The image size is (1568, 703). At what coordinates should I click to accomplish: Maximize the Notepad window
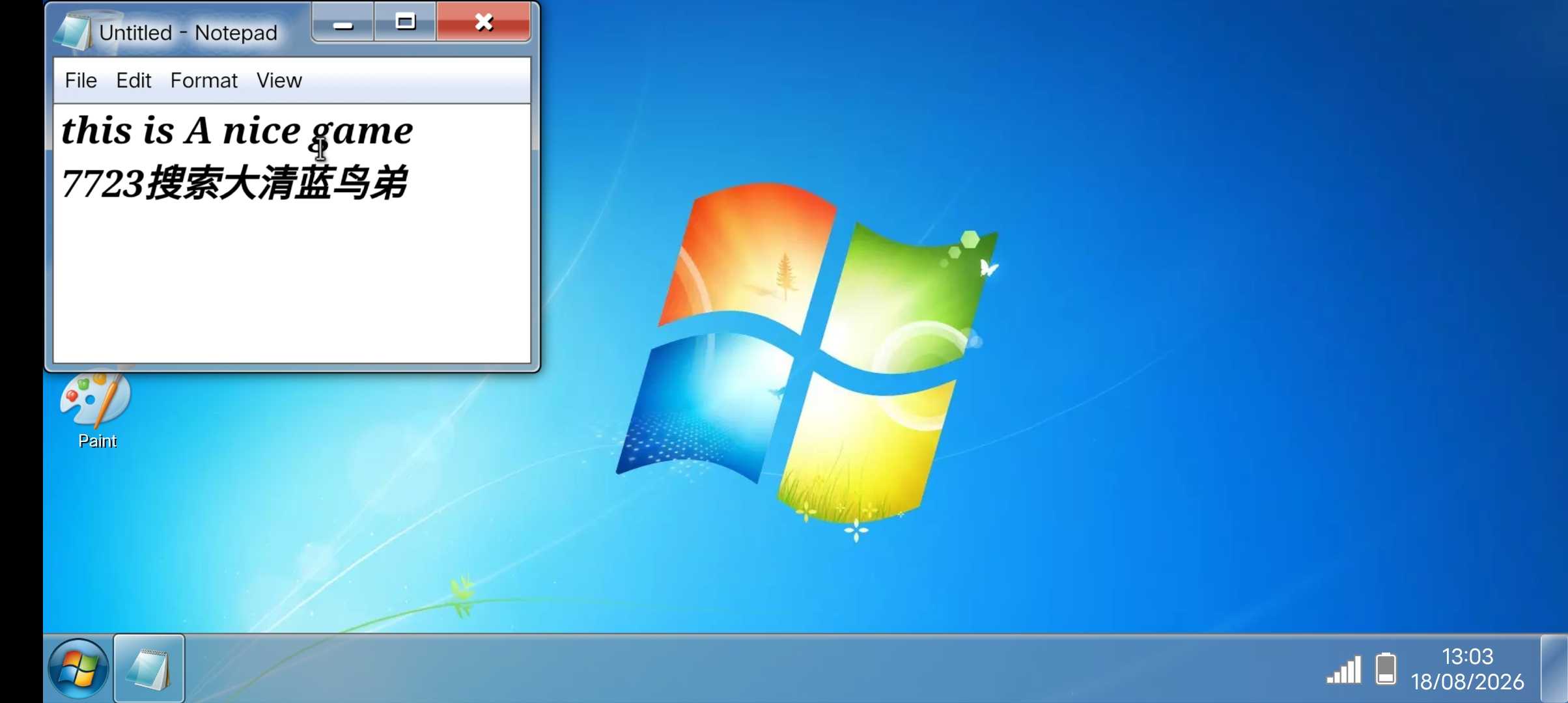[405, 23]
